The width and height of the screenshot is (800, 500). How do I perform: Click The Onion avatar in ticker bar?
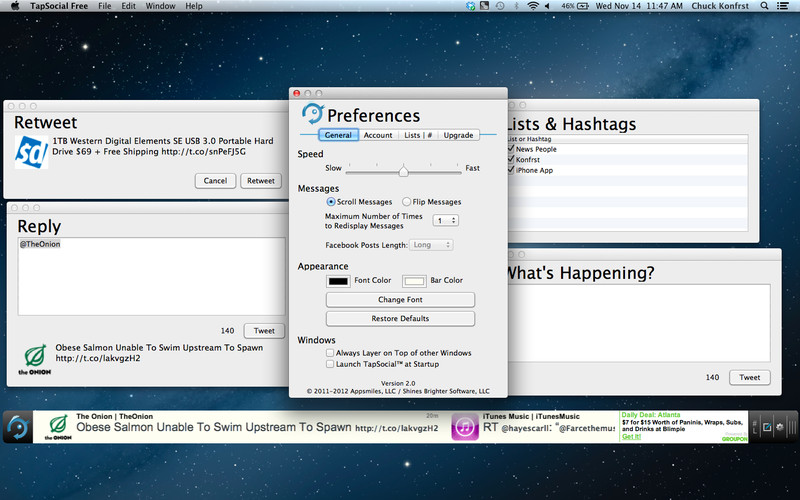click(x=58, y=427)
